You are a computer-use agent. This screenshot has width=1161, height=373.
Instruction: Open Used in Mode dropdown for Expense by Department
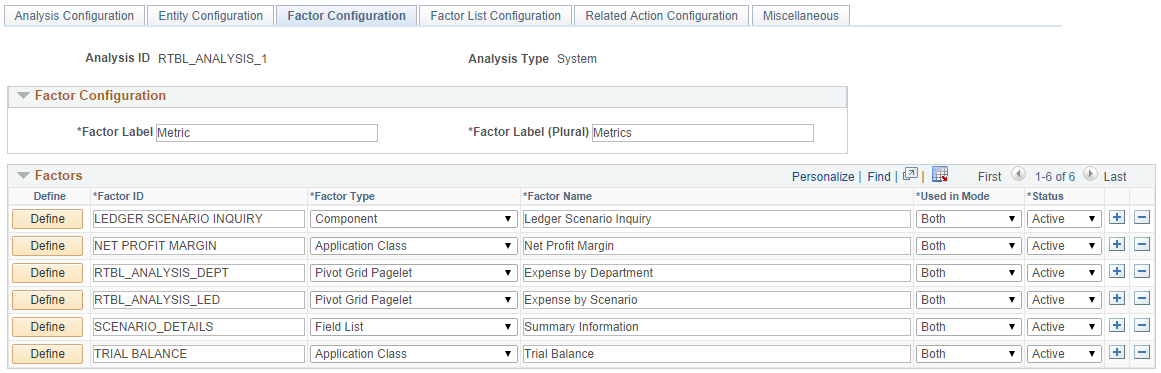coord(969,273)
